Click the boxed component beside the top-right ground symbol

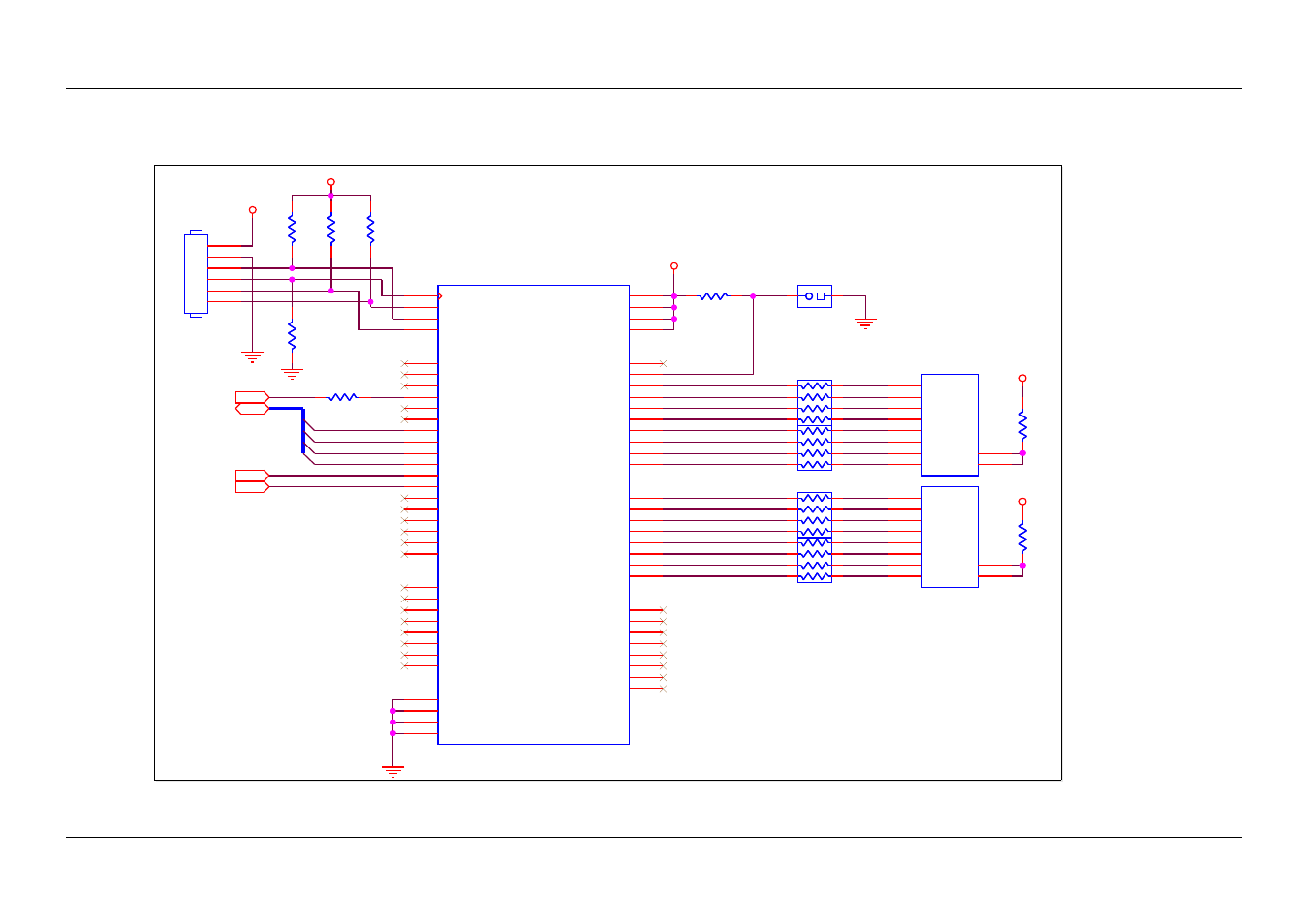814,296
